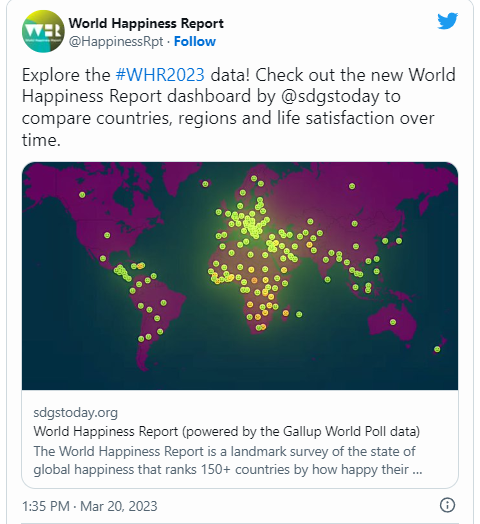Click the tweet info circle icon

[x=447, y=505]
